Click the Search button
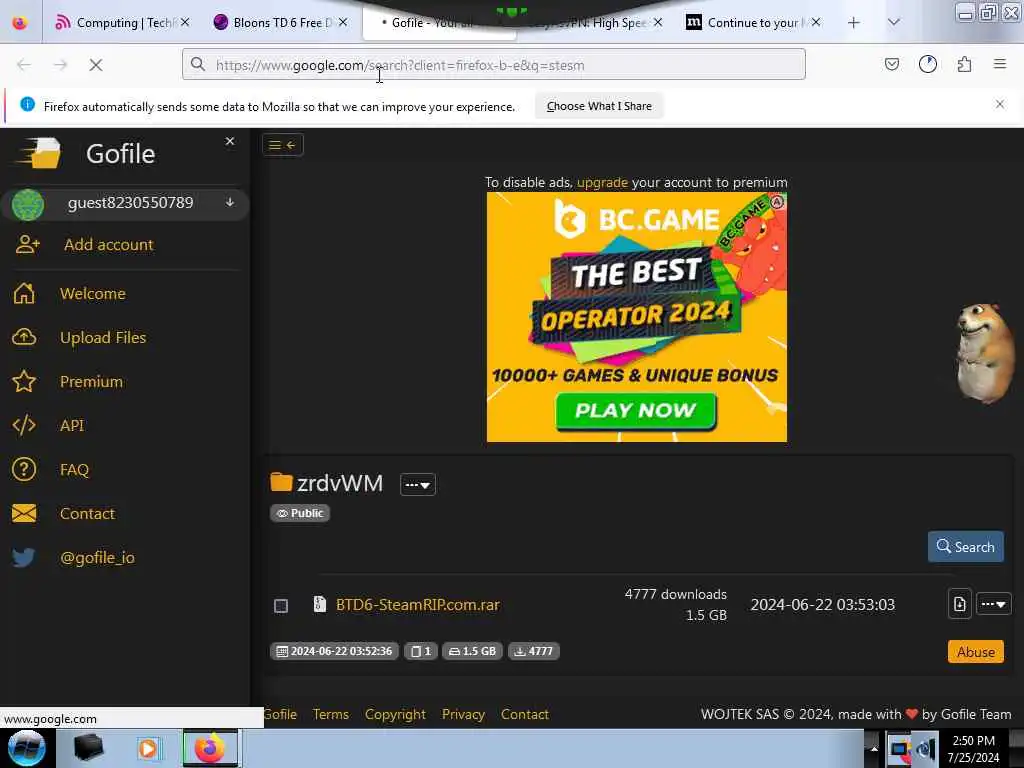 965,547
